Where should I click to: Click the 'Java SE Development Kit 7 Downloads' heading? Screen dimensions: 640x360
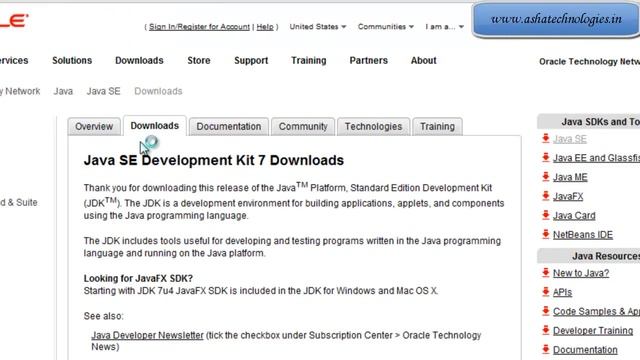point(214,160)
